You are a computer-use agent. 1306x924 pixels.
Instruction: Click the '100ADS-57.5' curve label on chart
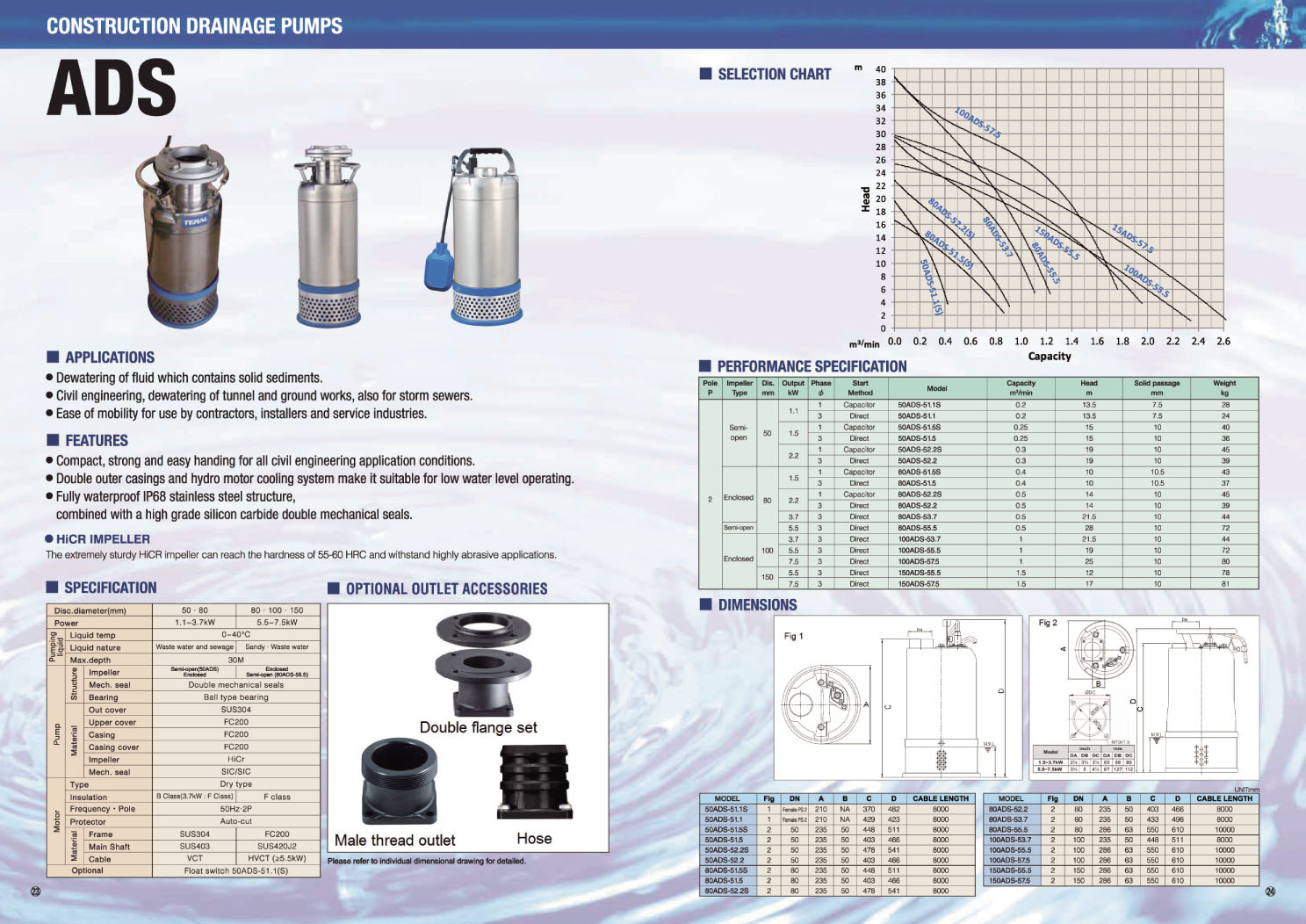(978, 123)
